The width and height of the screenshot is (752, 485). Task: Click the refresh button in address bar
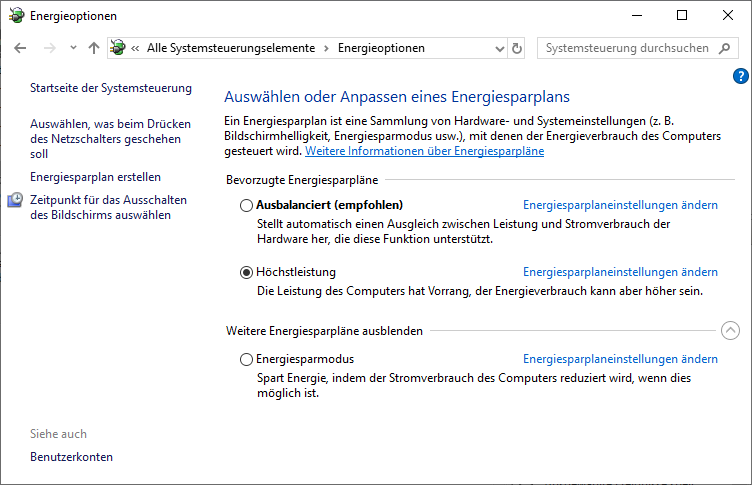(x=517, y=48)
